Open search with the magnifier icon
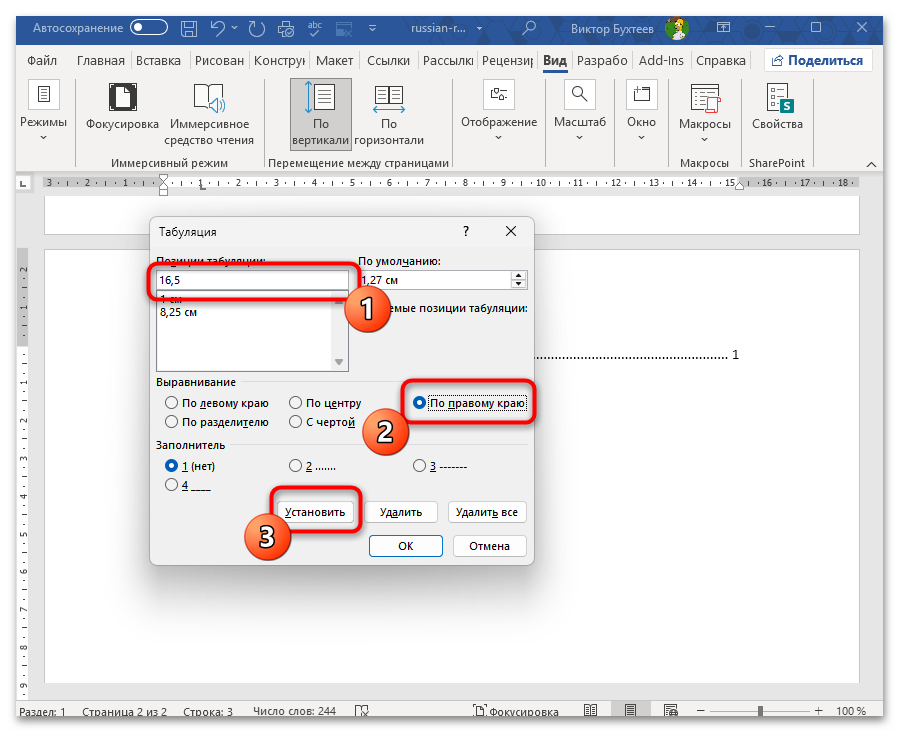Viewport: 899px width, 732px height. click(x=529, y=28)
